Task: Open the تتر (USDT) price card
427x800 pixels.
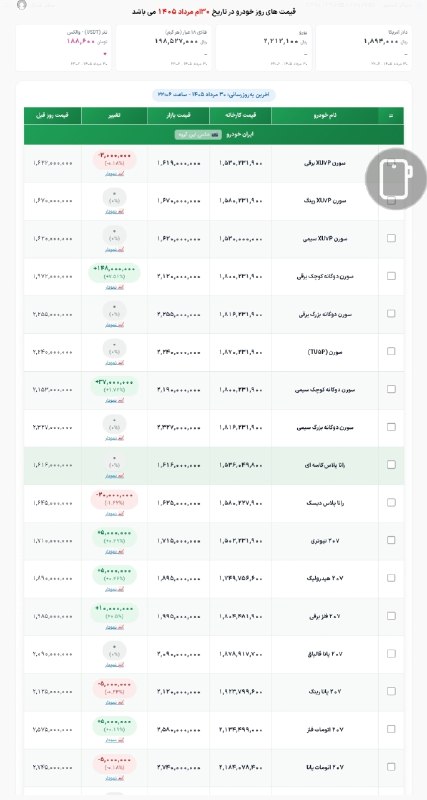Action: coord(63,48)
